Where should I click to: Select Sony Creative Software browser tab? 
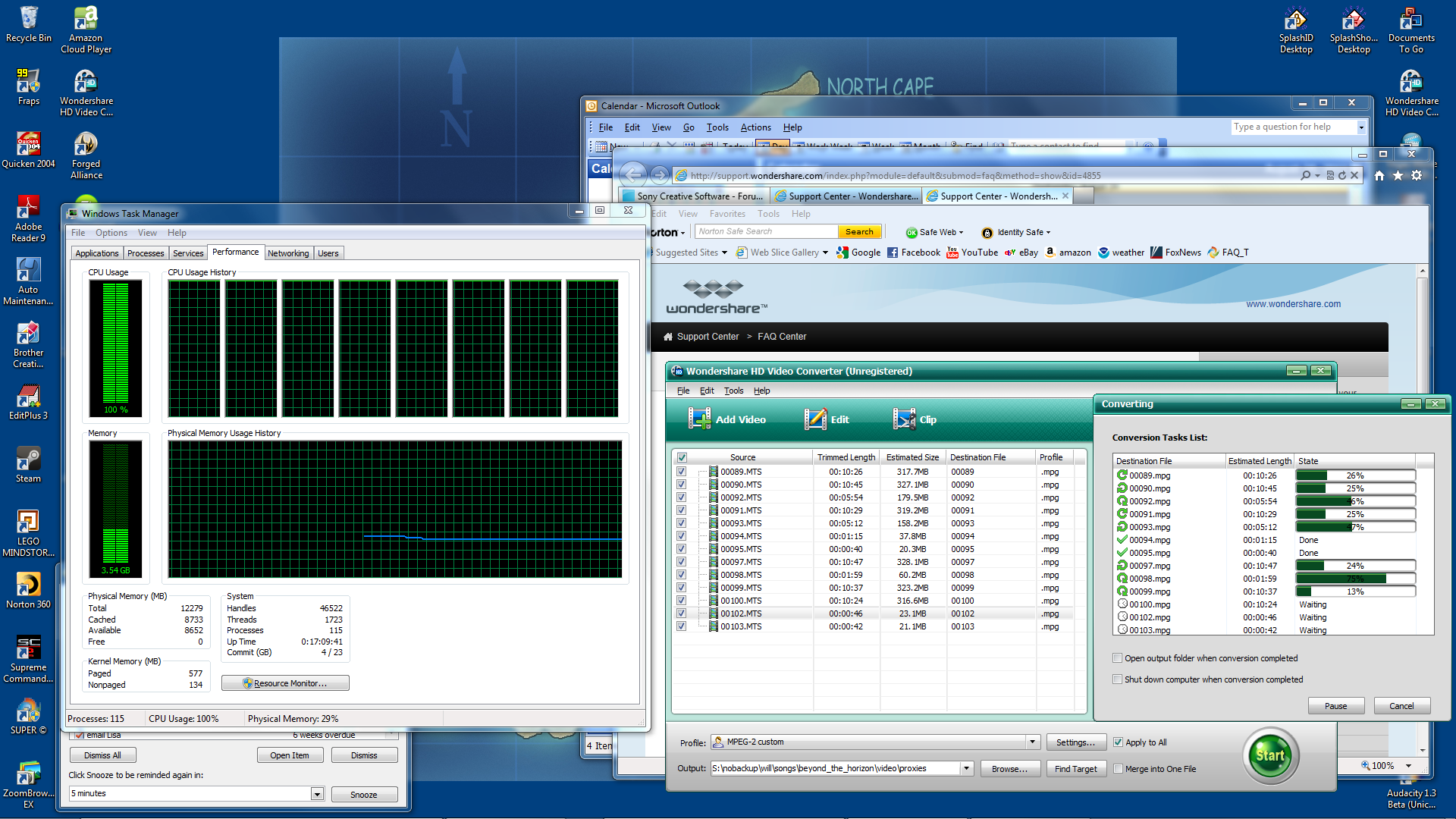tap(694, 196)
